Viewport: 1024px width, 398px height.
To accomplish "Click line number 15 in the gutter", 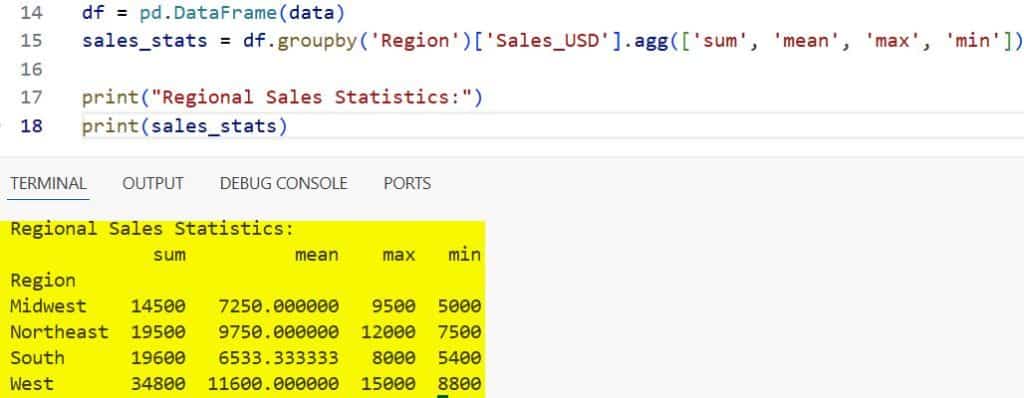I will pos(31,41).
